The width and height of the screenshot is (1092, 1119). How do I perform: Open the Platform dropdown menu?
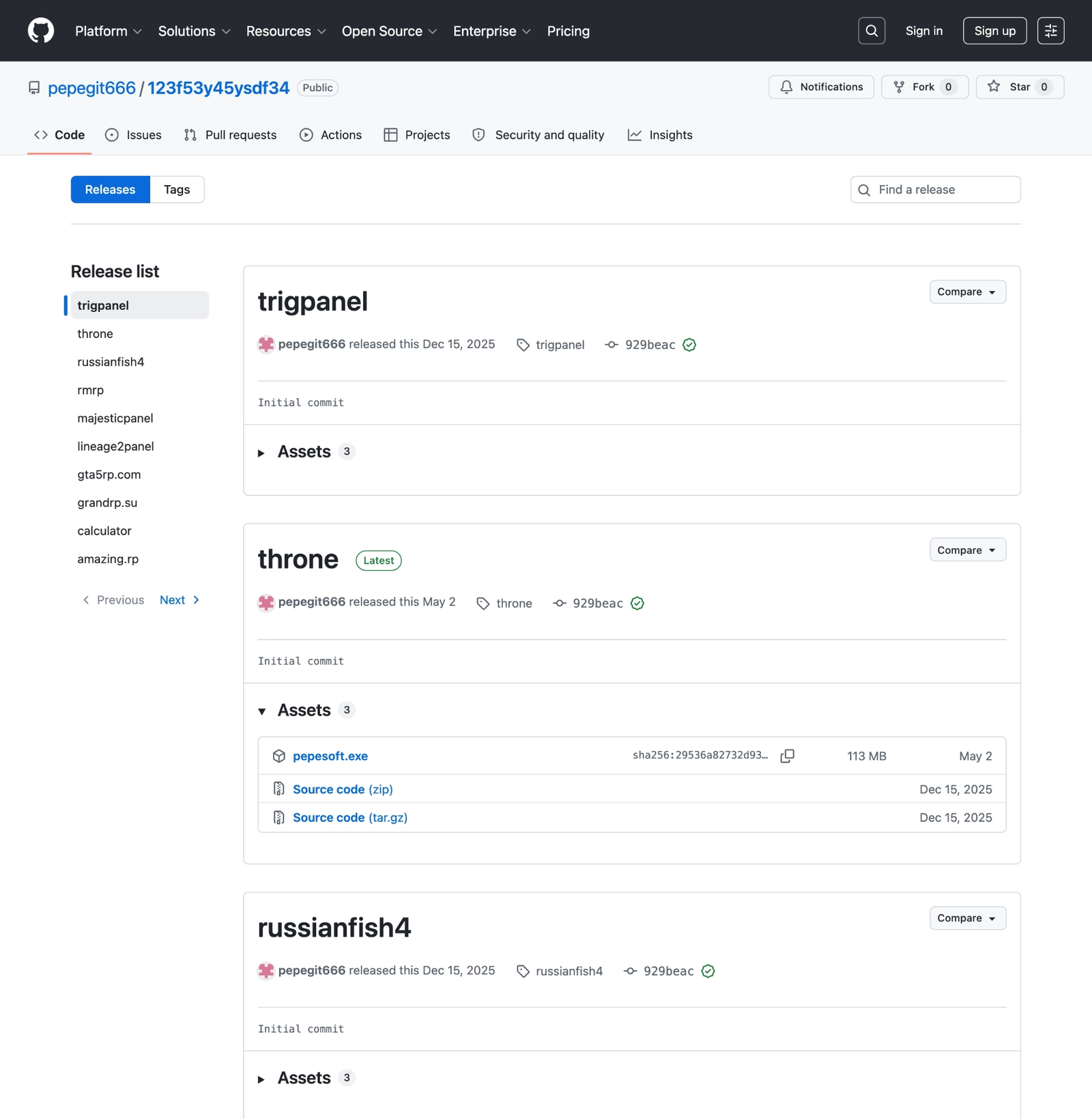click(x=109, y=31)
